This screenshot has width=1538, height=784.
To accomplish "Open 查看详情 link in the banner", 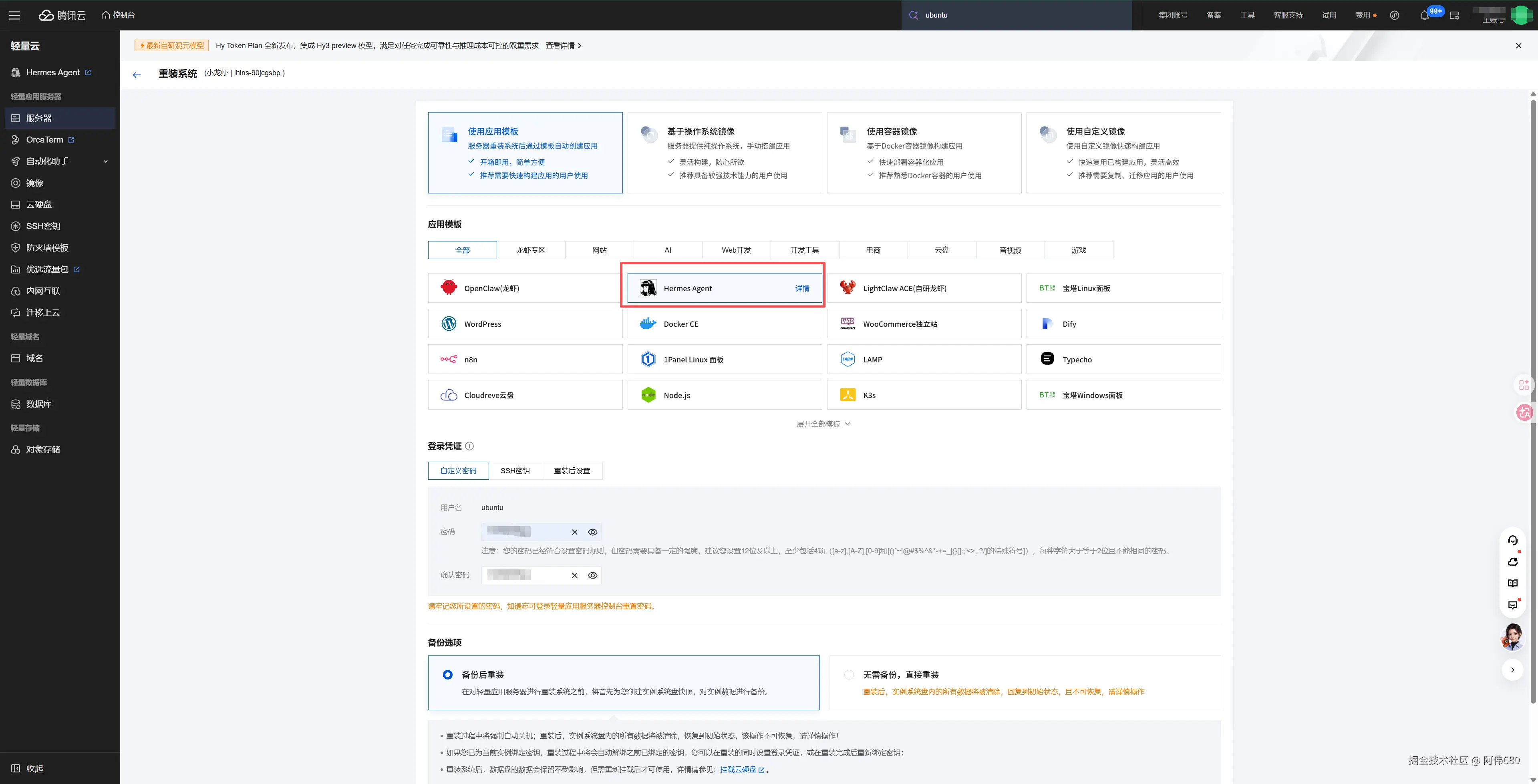I will tap(563, 45).
